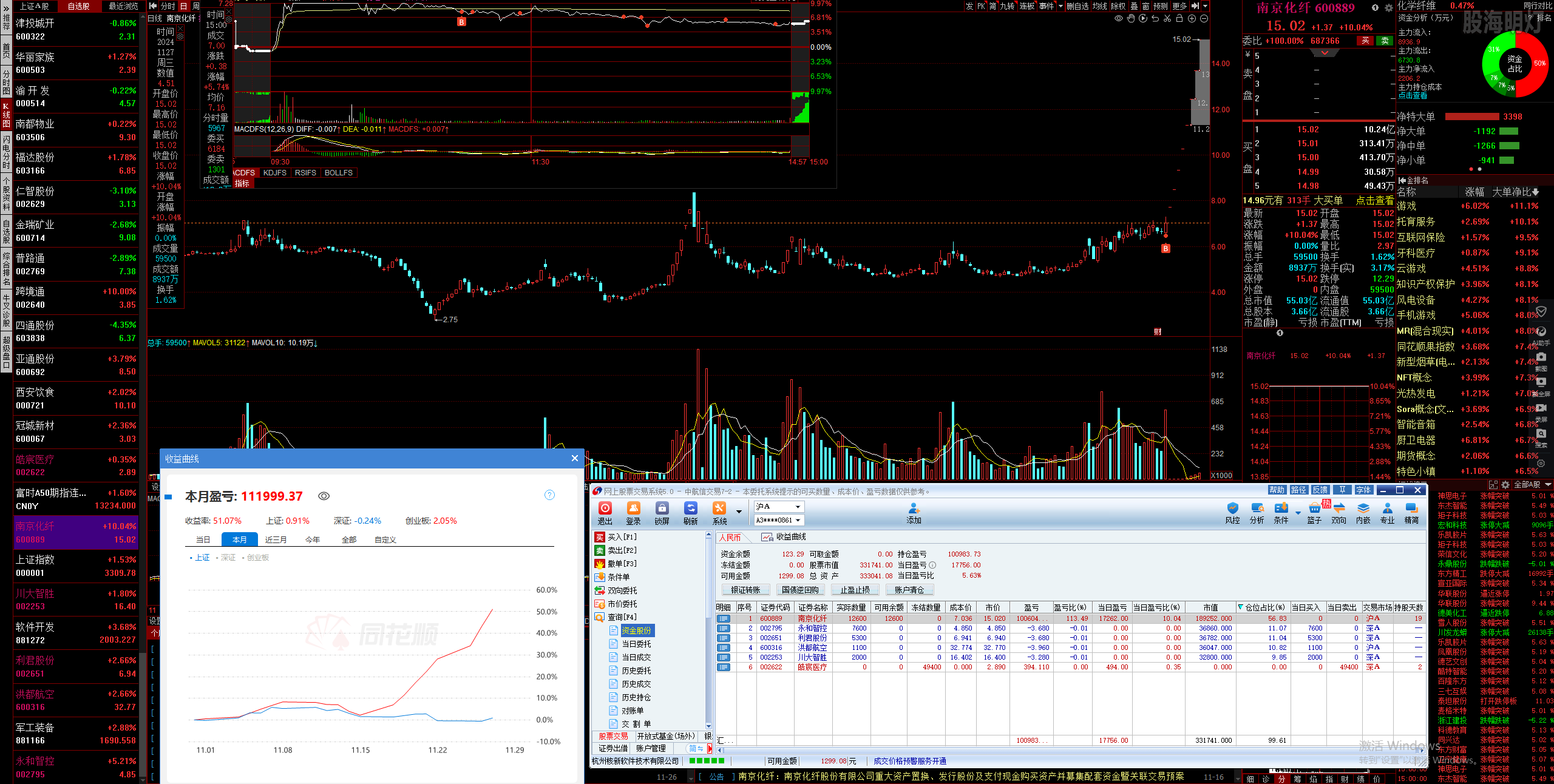Open the 全部A股 filter dropdown
Image resolution: width=1554 pixels, height=784 pixels.
coord(1532,485)
